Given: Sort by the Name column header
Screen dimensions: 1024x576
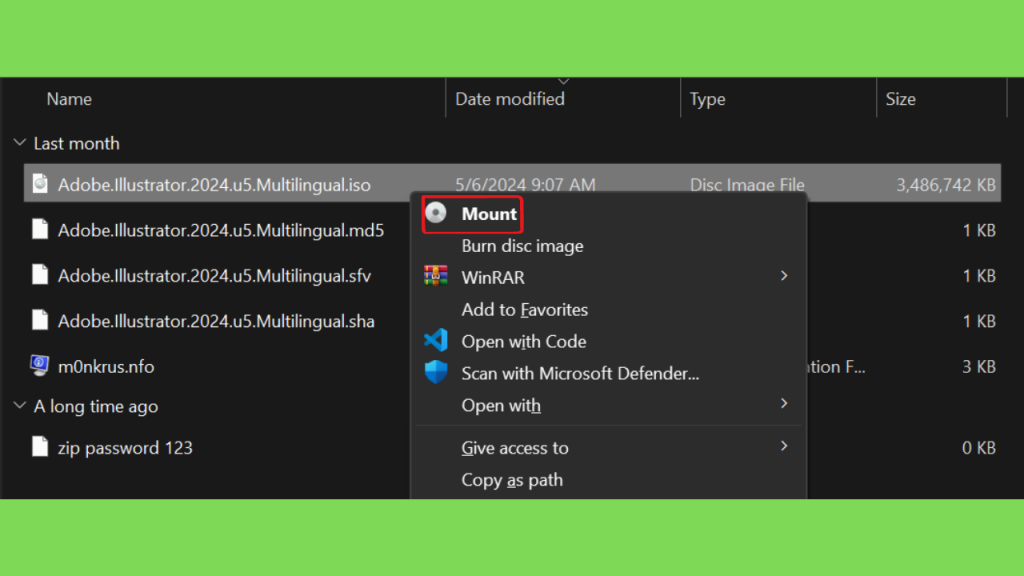Looking at the screenshot, I should [x=69, y=99].
